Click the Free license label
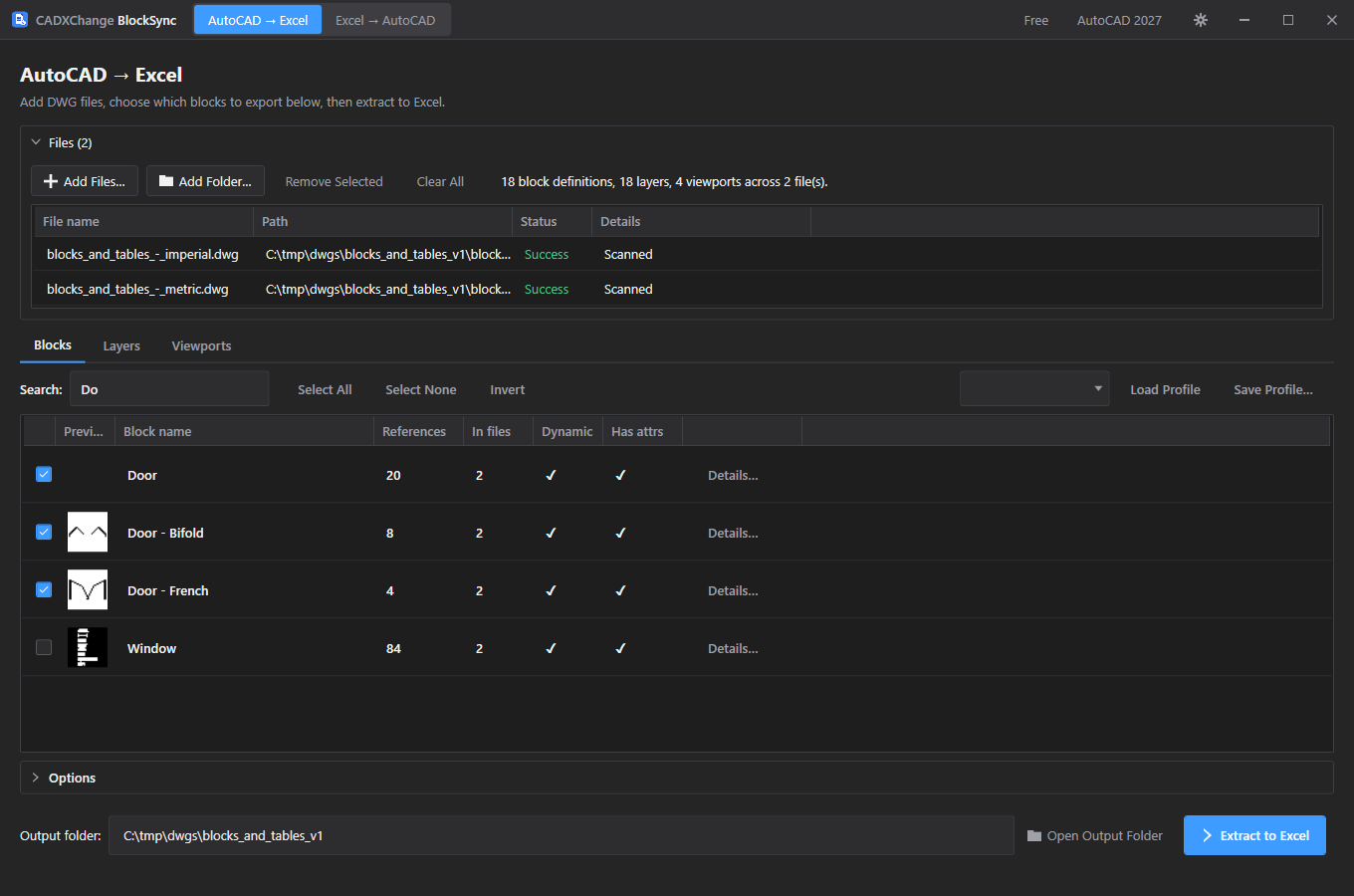1354x896 pixels. click(x=1036, y=20)
